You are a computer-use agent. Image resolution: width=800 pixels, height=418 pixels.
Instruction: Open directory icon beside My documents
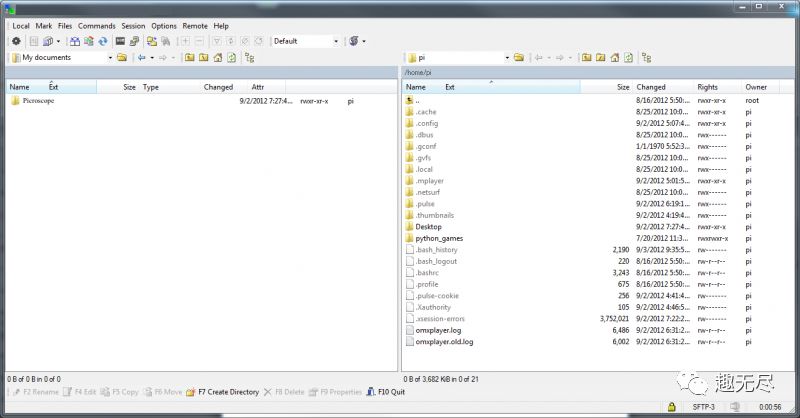[122, 58]
